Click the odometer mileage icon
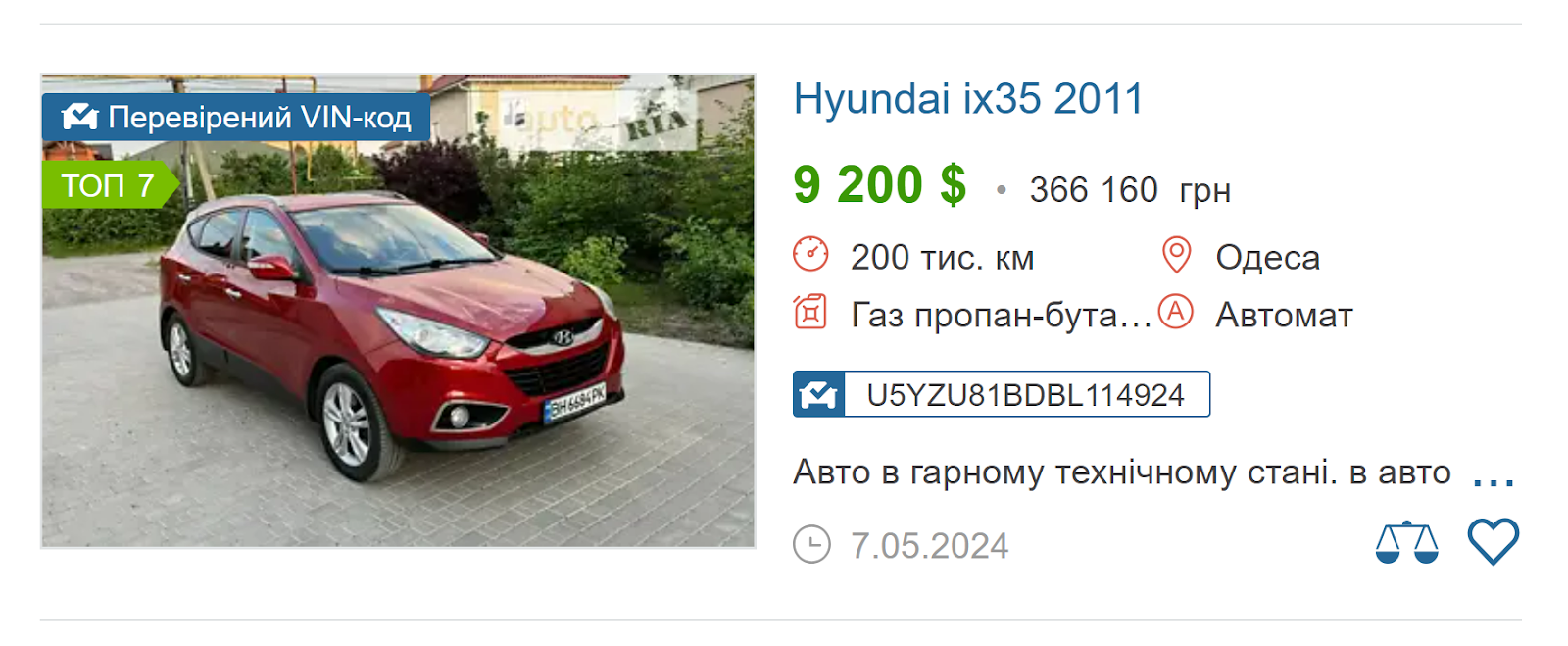Image resolution: width=1568 pixels, height=646 pixels. pos(810,255)
